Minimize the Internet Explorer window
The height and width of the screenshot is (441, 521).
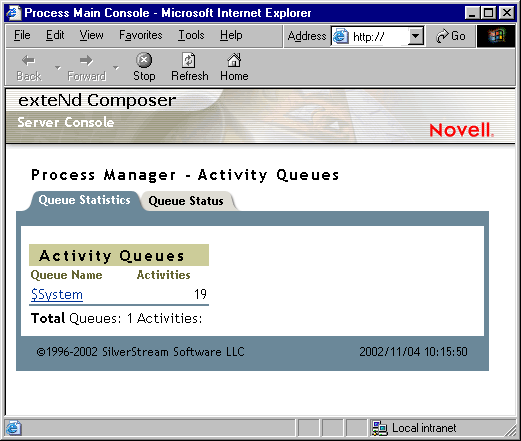click(472, 13)
